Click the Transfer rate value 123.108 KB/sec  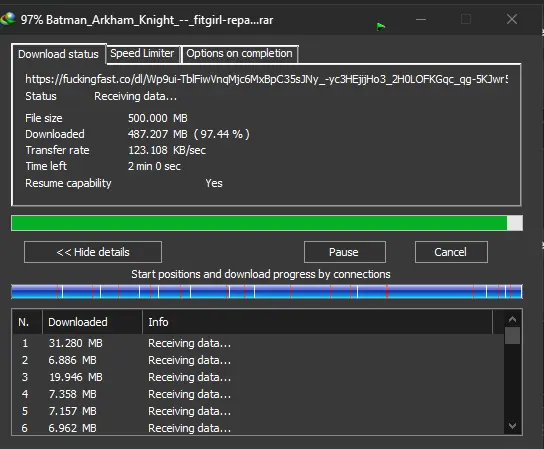tap(167, 150)
